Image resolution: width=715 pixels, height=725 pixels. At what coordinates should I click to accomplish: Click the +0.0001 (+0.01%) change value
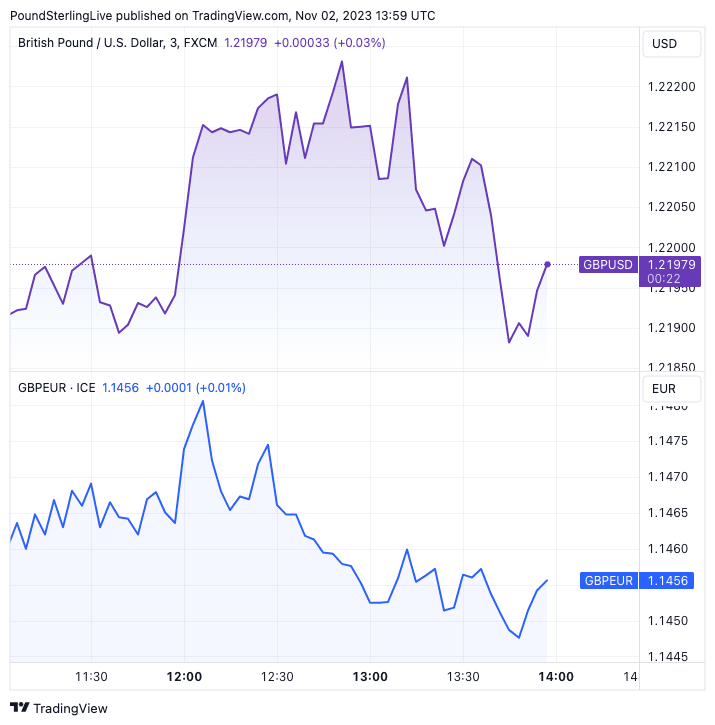click(196, 387)
